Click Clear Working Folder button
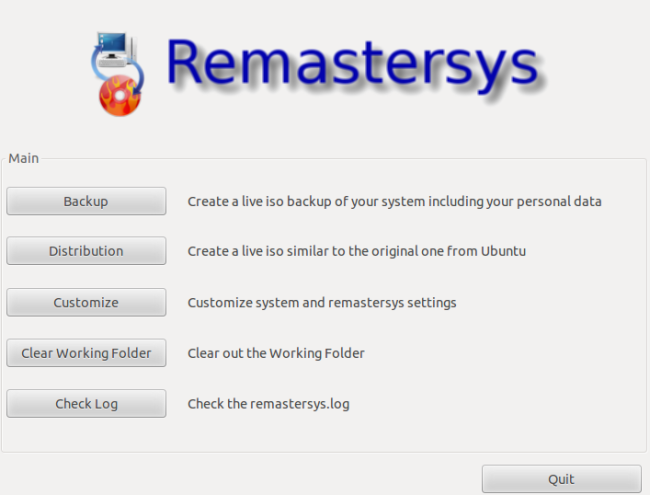This screenshot has height=495, width=650. pos(86,353)
